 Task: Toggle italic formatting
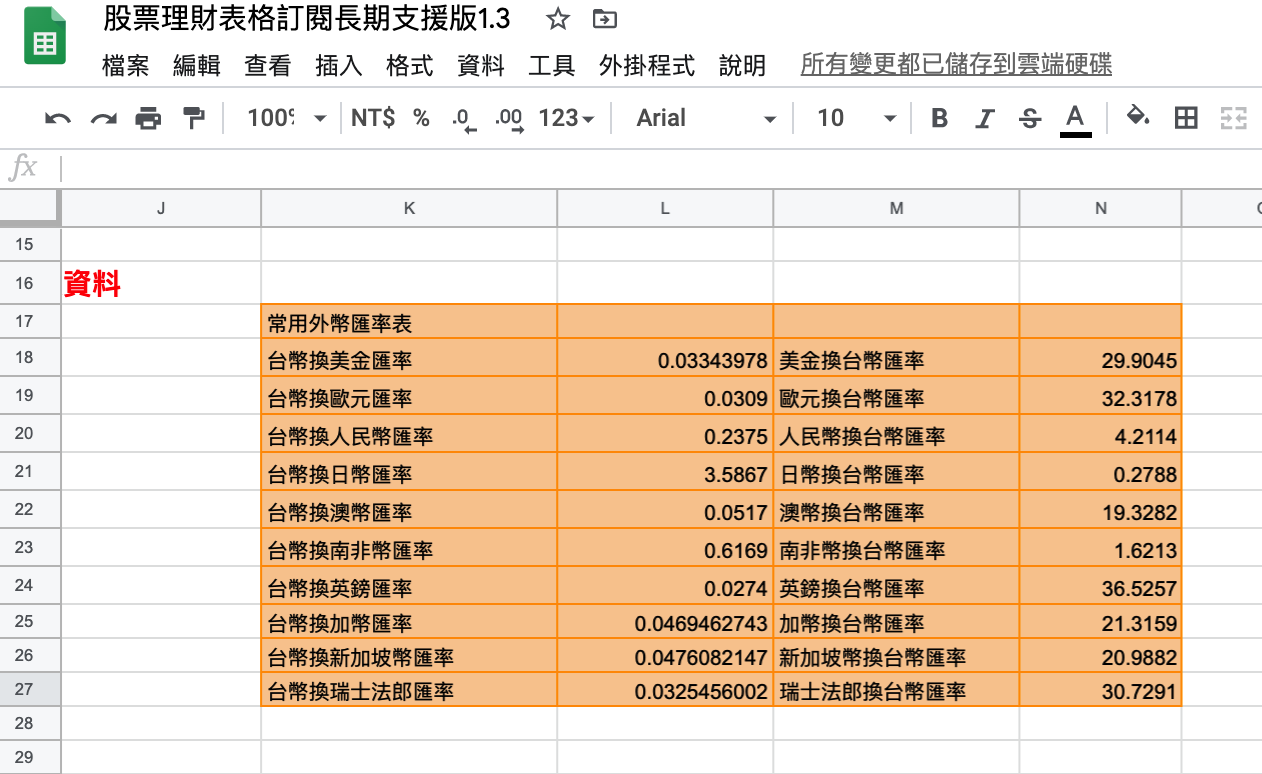pyautogui.click(x=985, y=118)
